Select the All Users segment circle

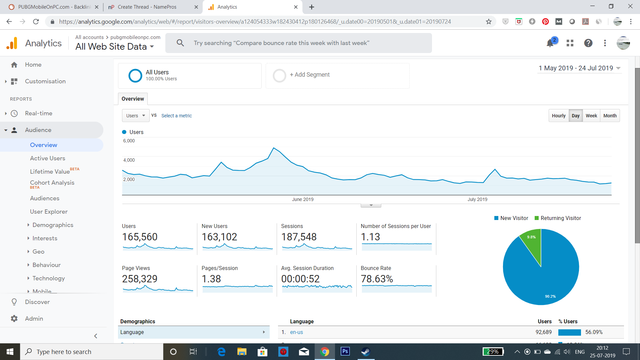pos(135,76)
